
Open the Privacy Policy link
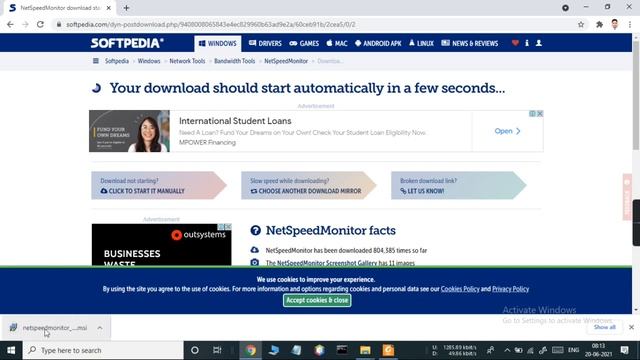[x=510, y=289]
